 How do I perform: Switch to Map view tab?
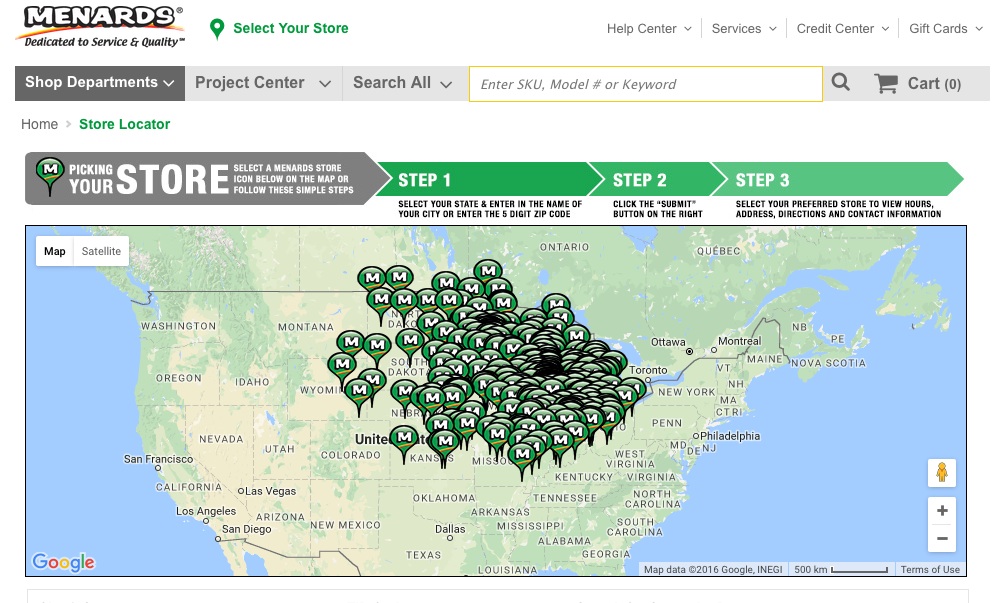[55, 251]
